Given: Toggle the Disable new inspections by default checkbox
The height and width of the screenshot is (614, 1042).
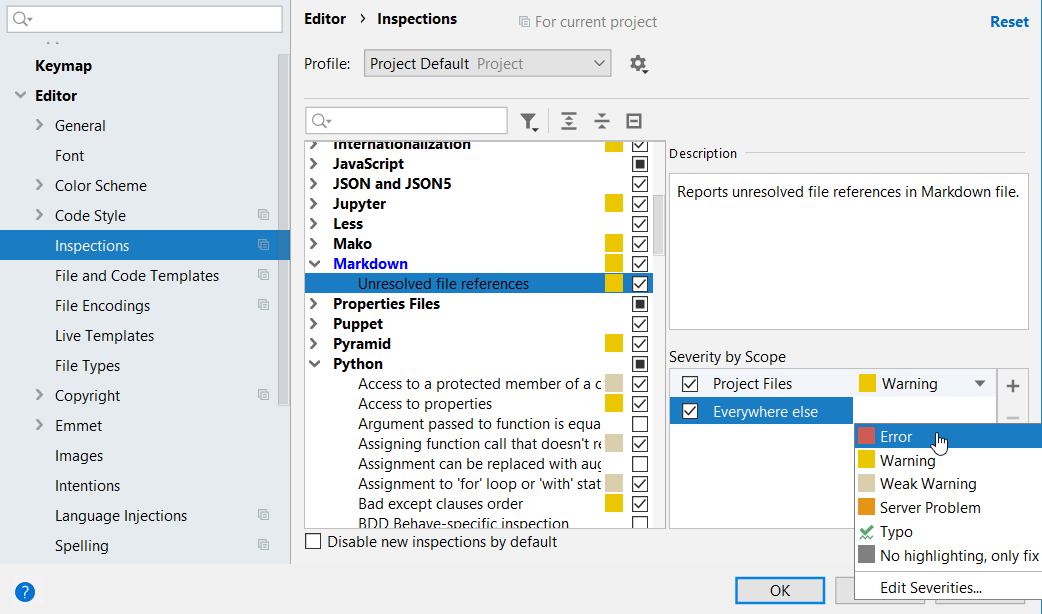Looking at the screenshot, I should tap(313, 542).
